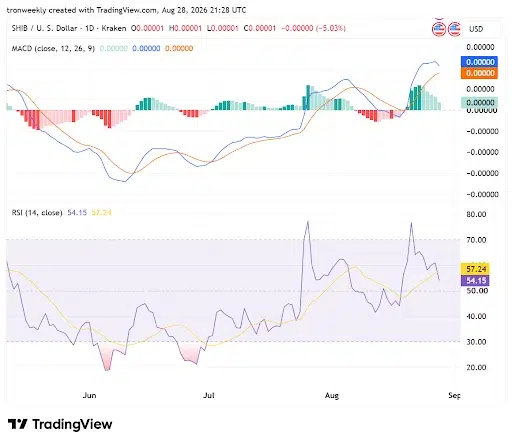512x444 pixels.
Task: Click the green MACD histogram legend value
Action: click(114, 49)
